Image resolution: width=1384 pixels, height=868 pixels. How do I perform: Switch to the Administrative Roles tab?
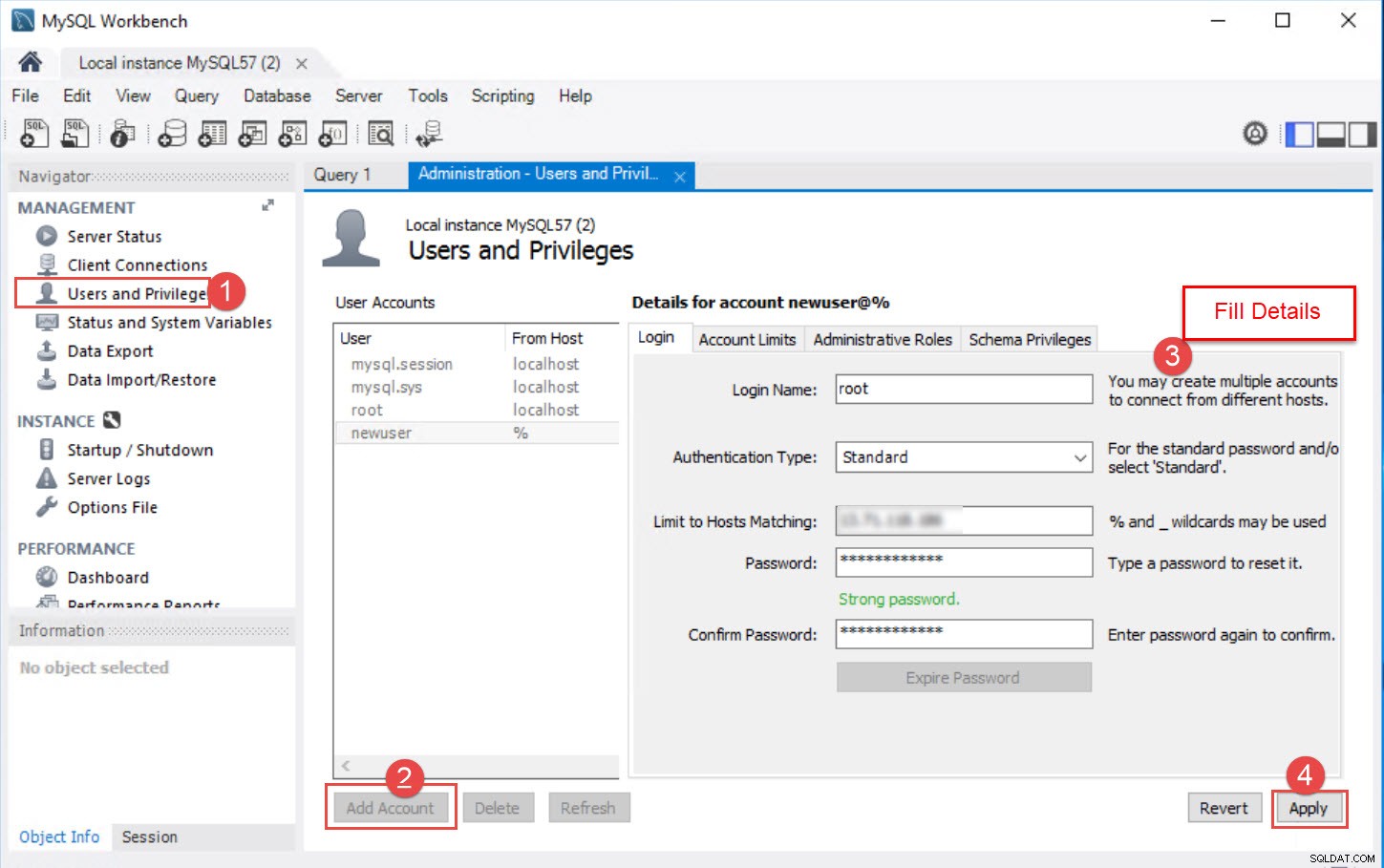(x=883, y=339)
